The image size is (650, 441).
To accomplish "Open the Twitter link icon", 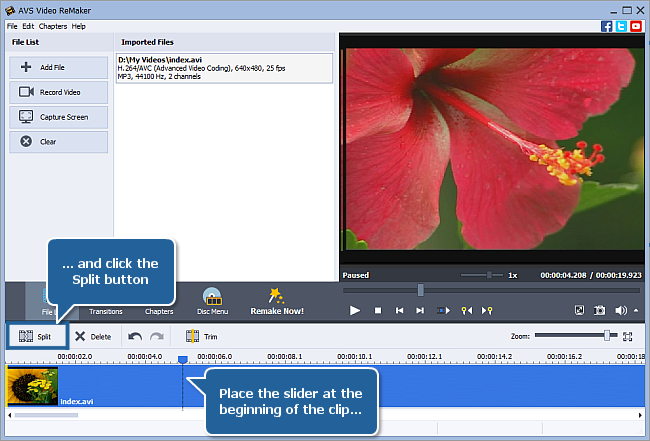I will [621, 26].
